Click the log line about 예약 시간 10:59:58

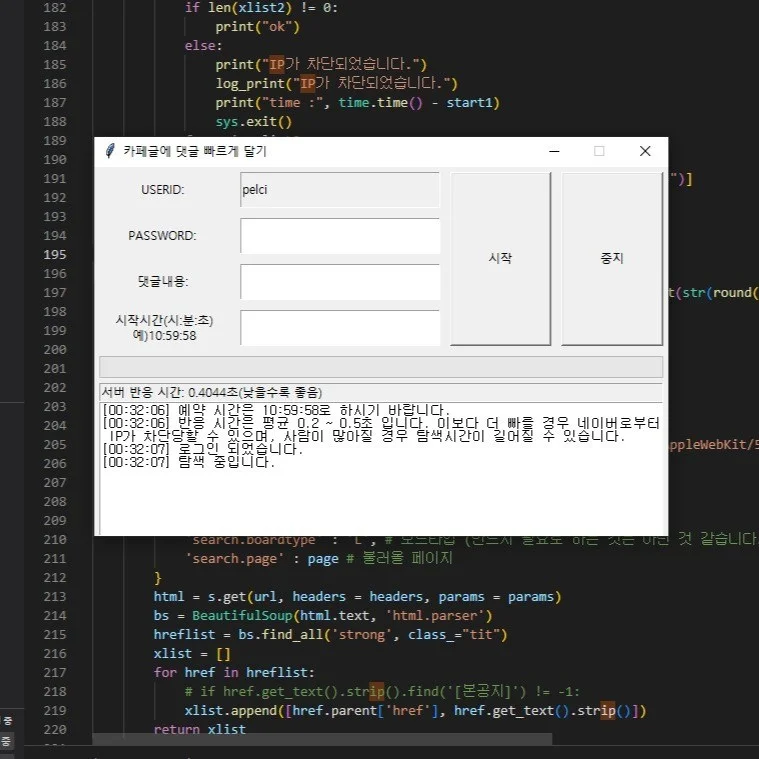tap(276, 410)
